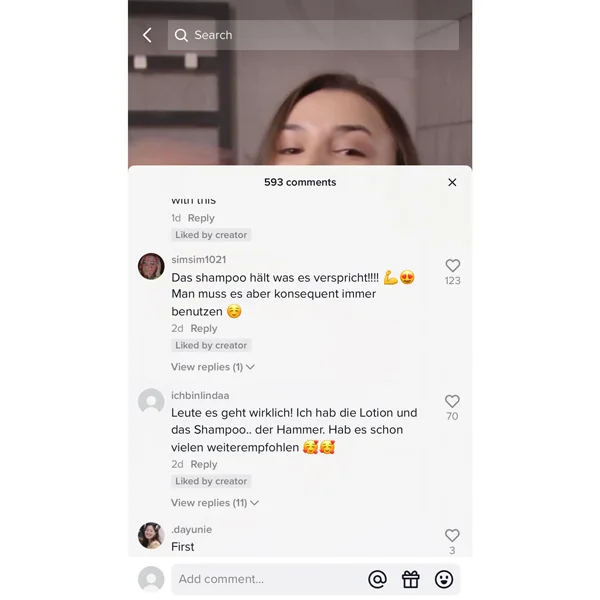Viewport: 600px width, 600px height.
Task: Reply to the 1d comment at top
Action: pyautogui.click(x=201, y=218)
